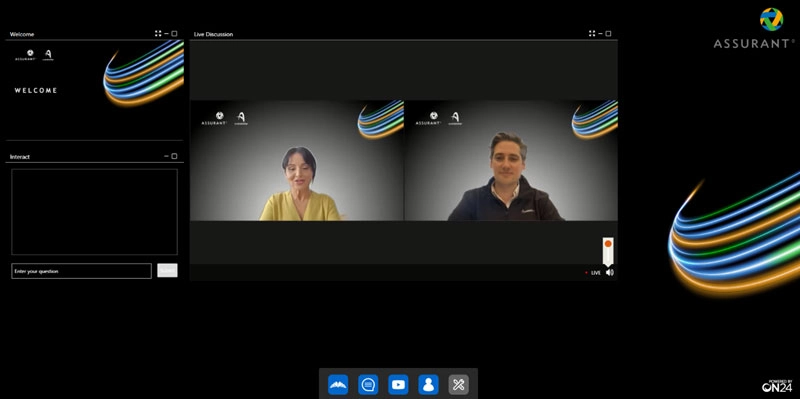
Task: Select the man in dark jacket video feed
Action: click(x=511, y=160)
